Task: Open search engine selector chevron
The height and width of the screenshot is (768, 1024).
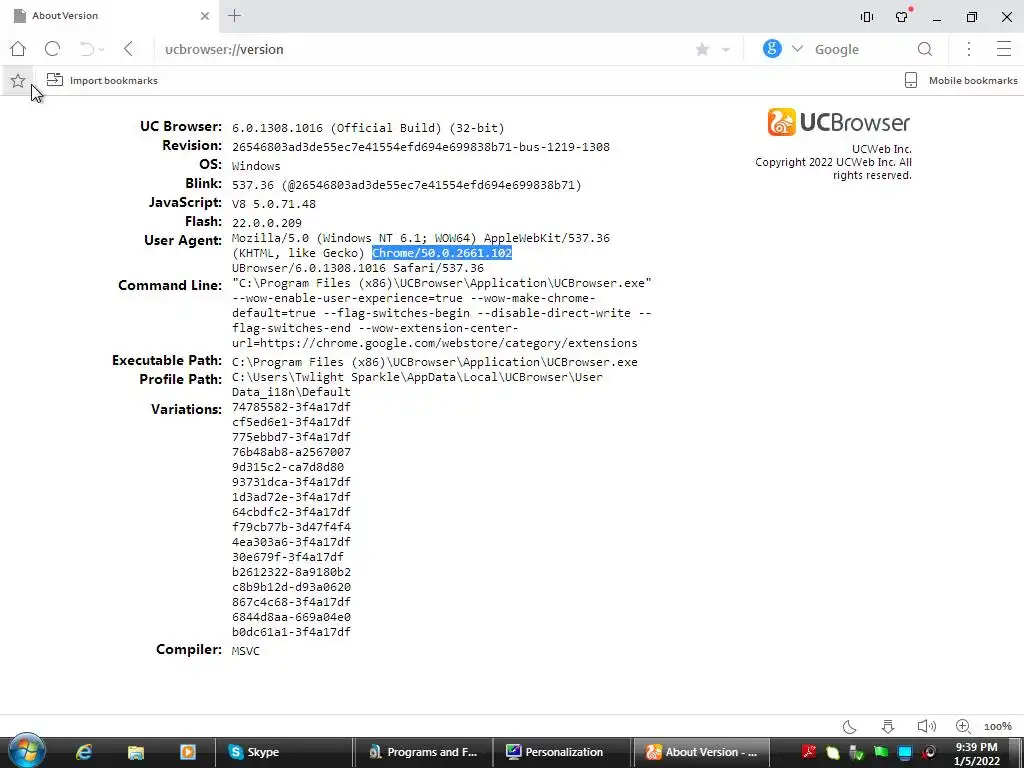Action: click(x=797, y=49)
